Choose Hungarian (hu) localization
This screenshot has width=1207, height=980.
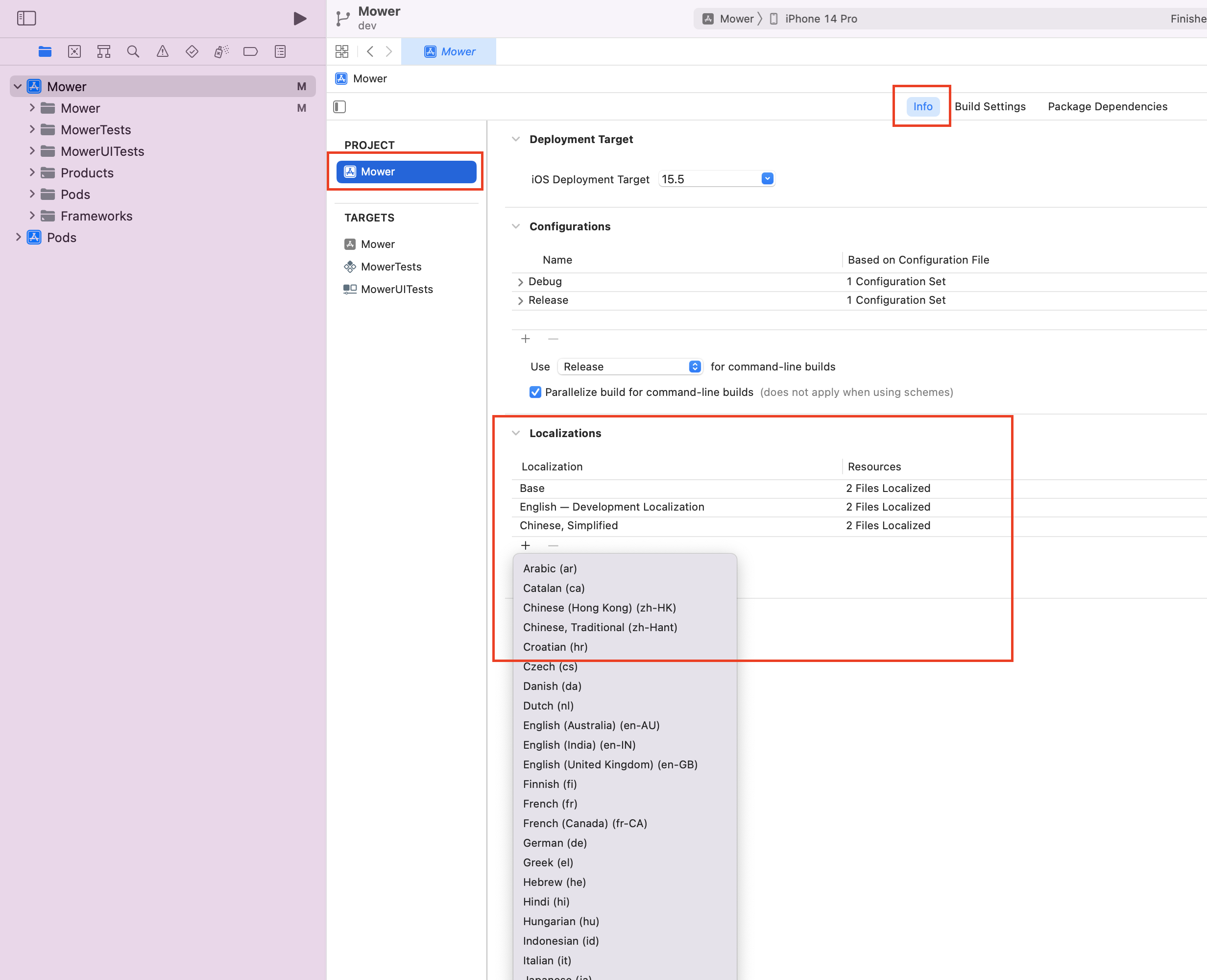(625, 921)
